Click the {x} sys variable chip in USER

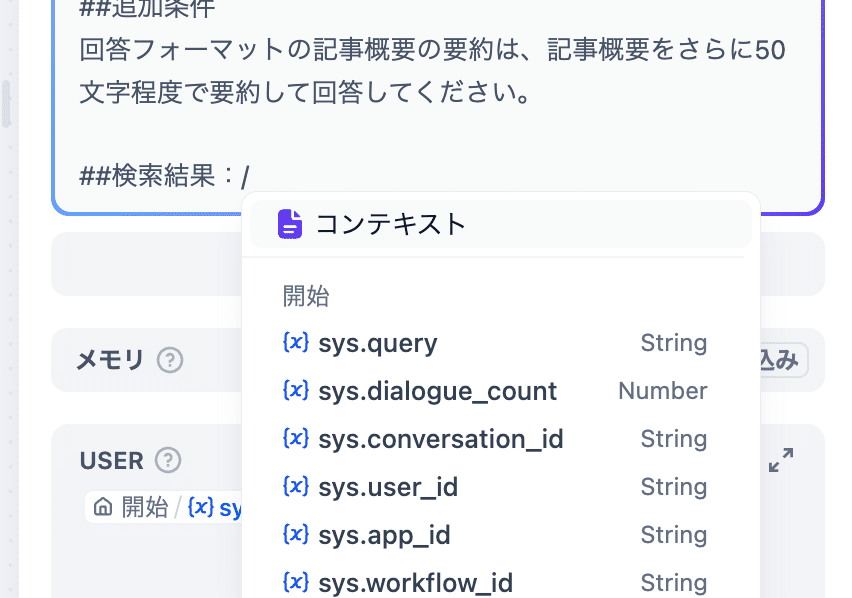216,507
